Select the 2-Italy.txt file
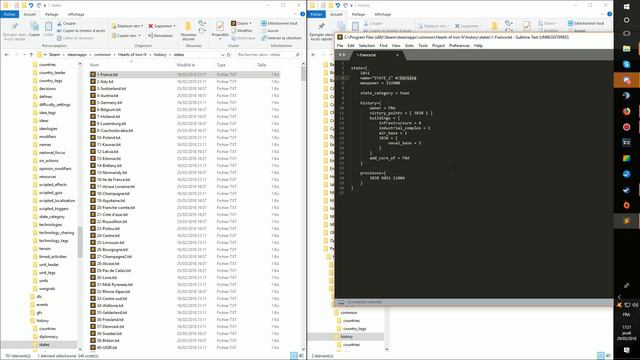The height and width of the screenshot is (360, 640). click(184, 82)
